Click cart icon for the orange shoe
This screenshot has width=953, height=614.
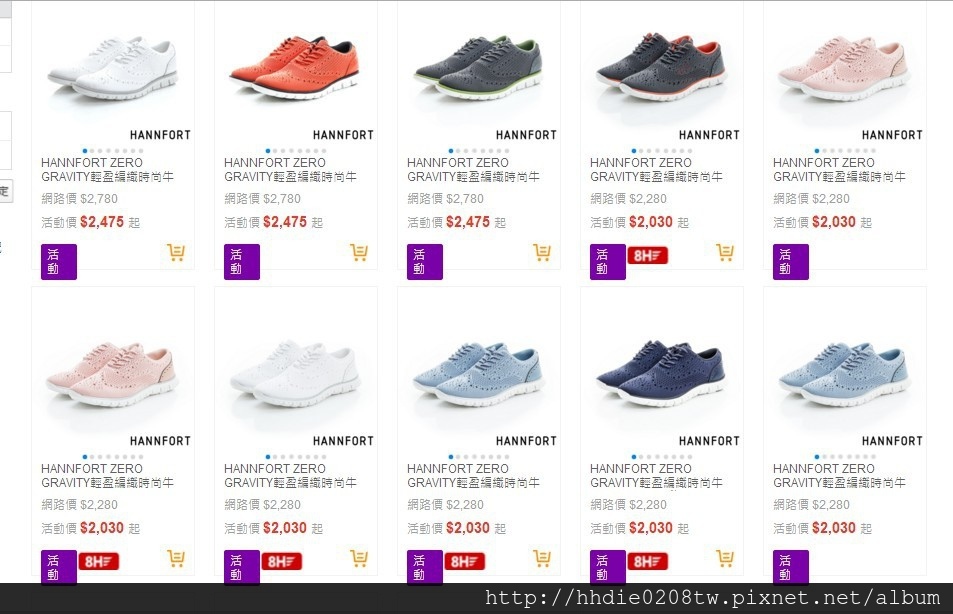pos(359,252)
